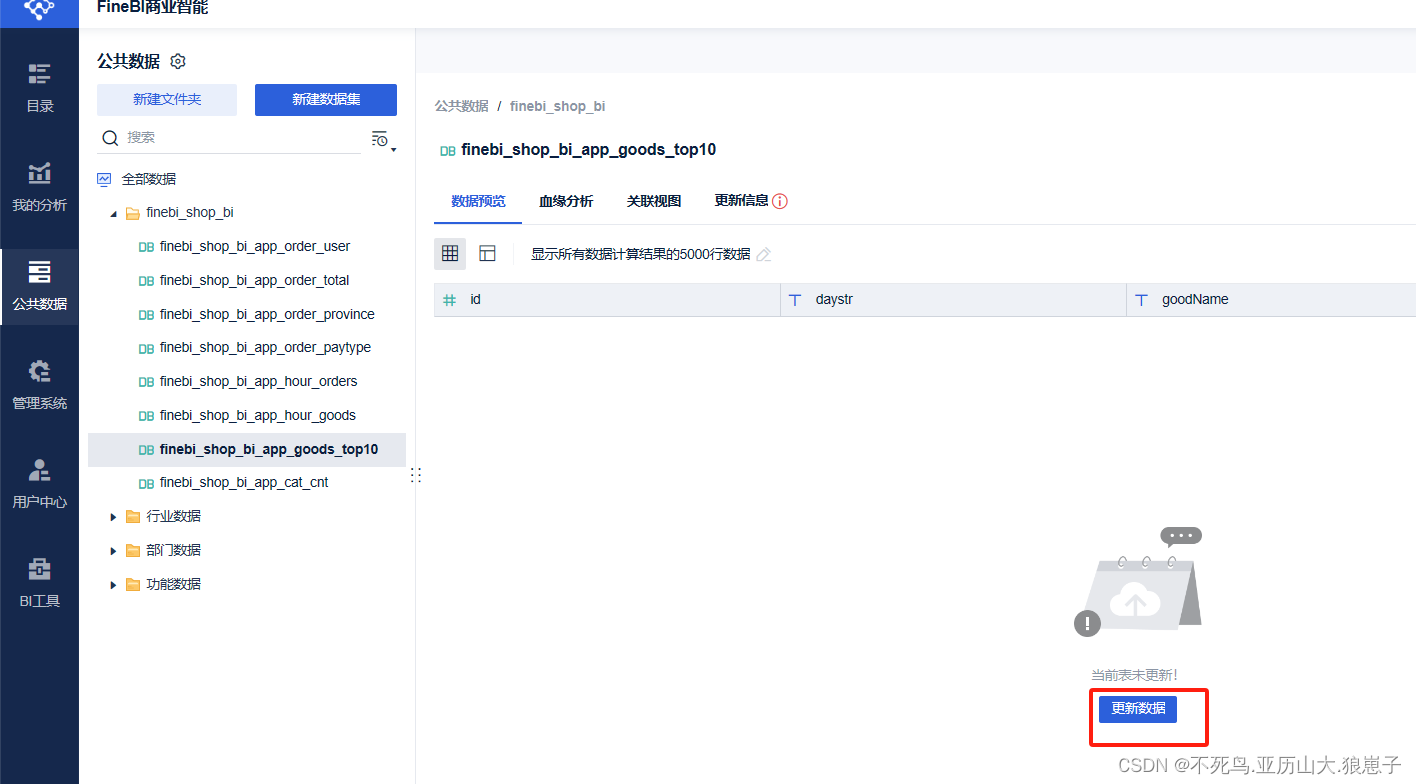Viewport: 1416px width, 784px height.
Task: Expand the 行业数据 folder
Action: pos(112,516)
